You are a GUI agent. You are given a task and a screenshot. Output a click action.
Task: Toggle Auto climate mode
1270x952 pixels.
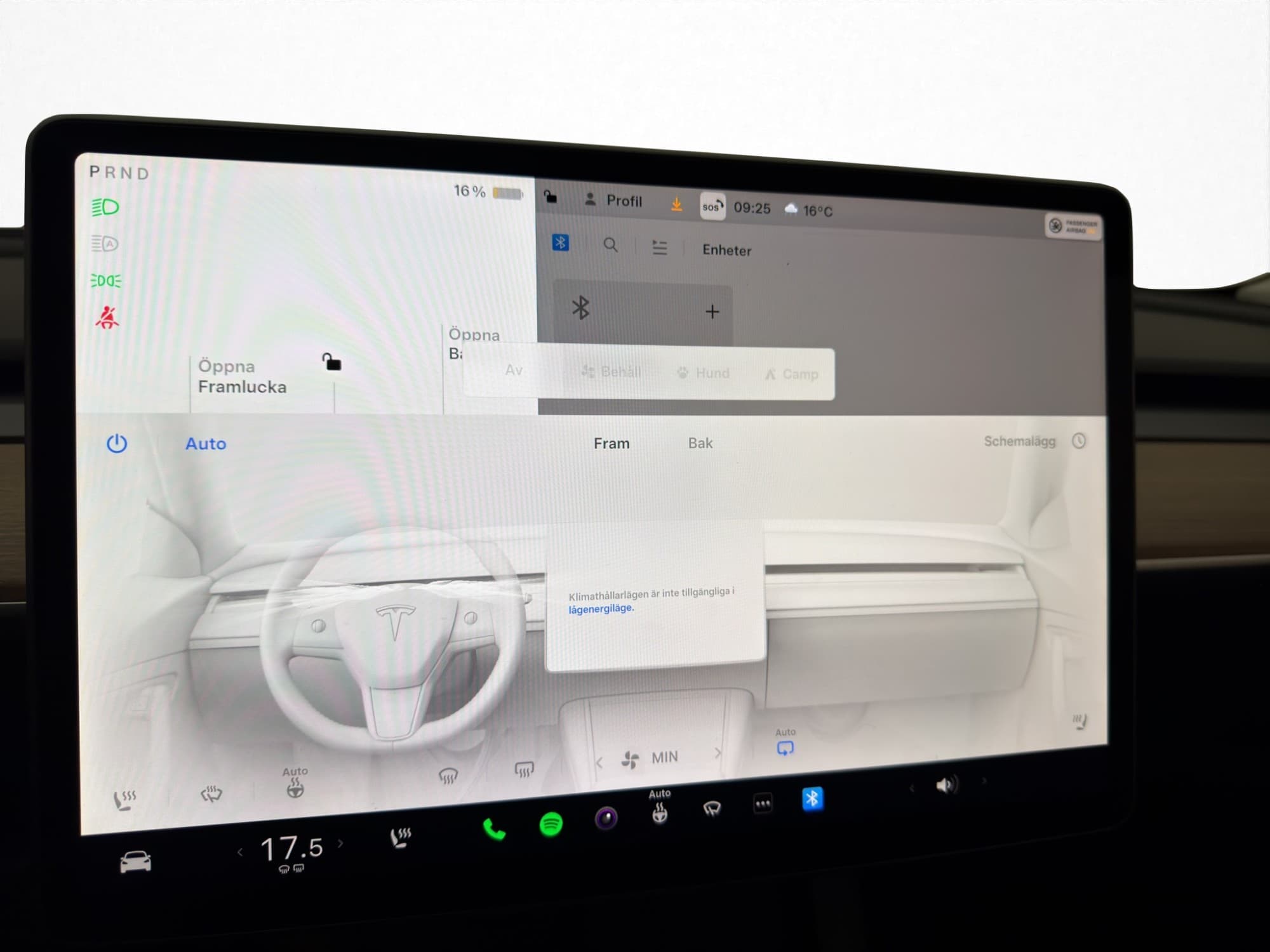tap(205, 444)
